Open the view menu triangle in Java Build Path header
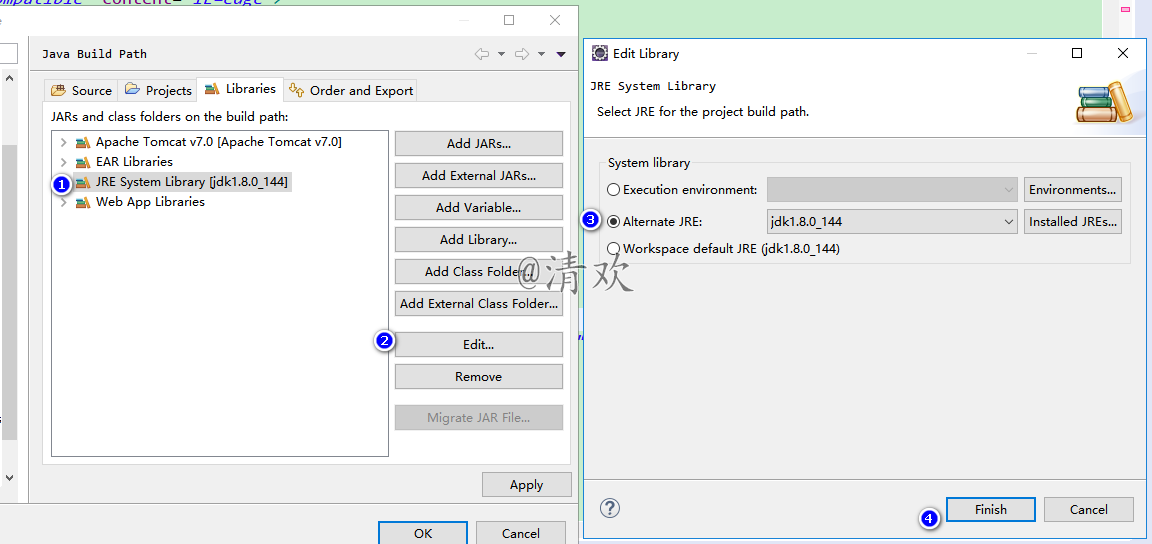 pyautogui.click(x=561, y=54)
